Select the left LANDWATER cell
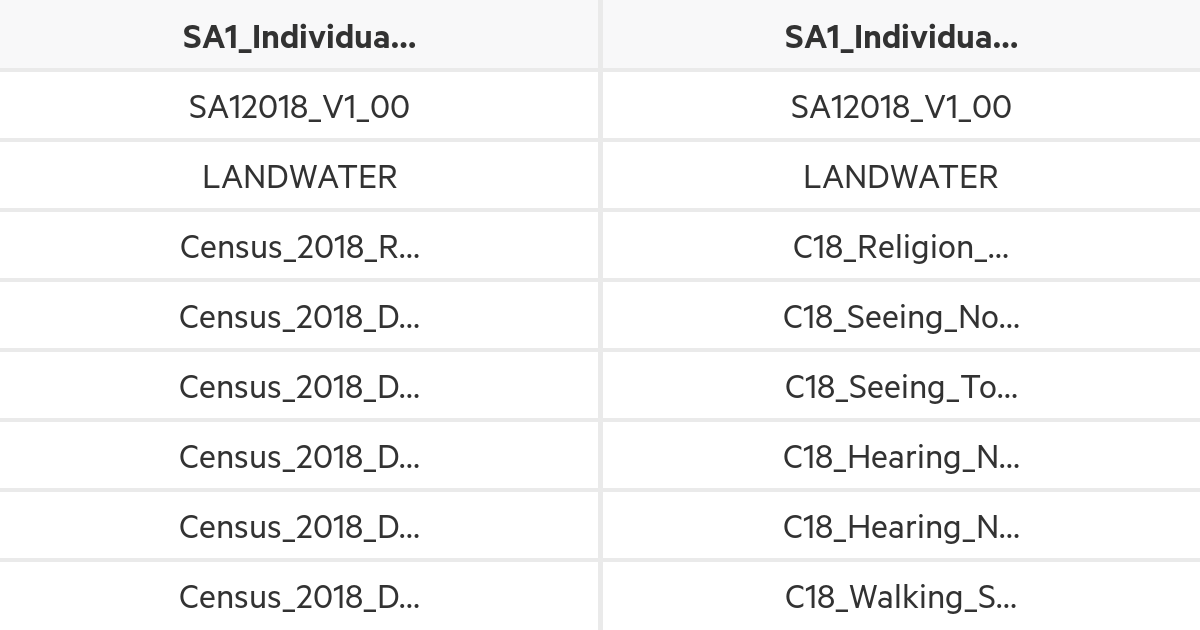The width and height of the screenshot is (1200, 630). 300,176
